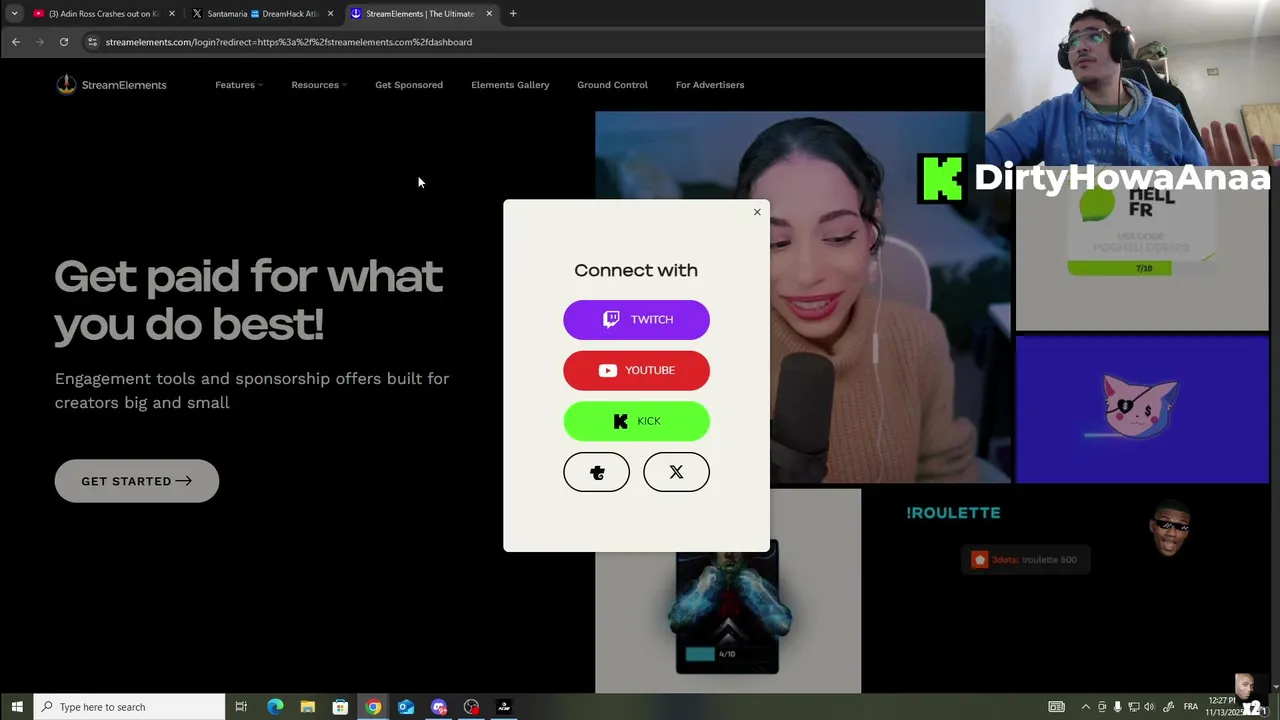Screen dimensions: 1280x720
Task: Click the pink cat widget thumbnail
Action: click(1142, 409)
